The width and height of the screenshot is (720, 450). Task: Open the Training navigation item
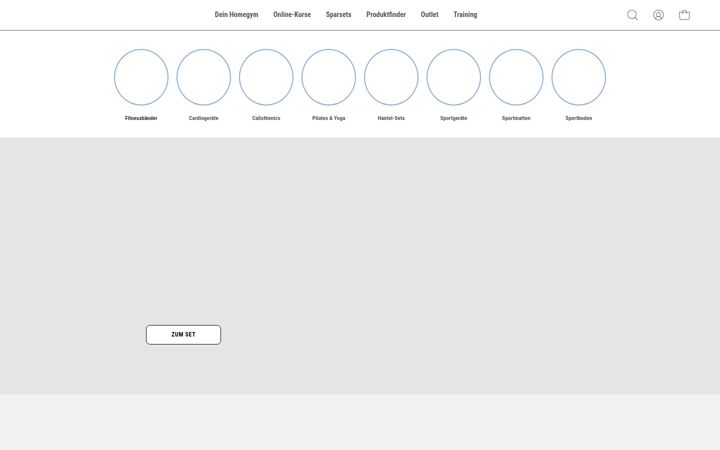465,15
